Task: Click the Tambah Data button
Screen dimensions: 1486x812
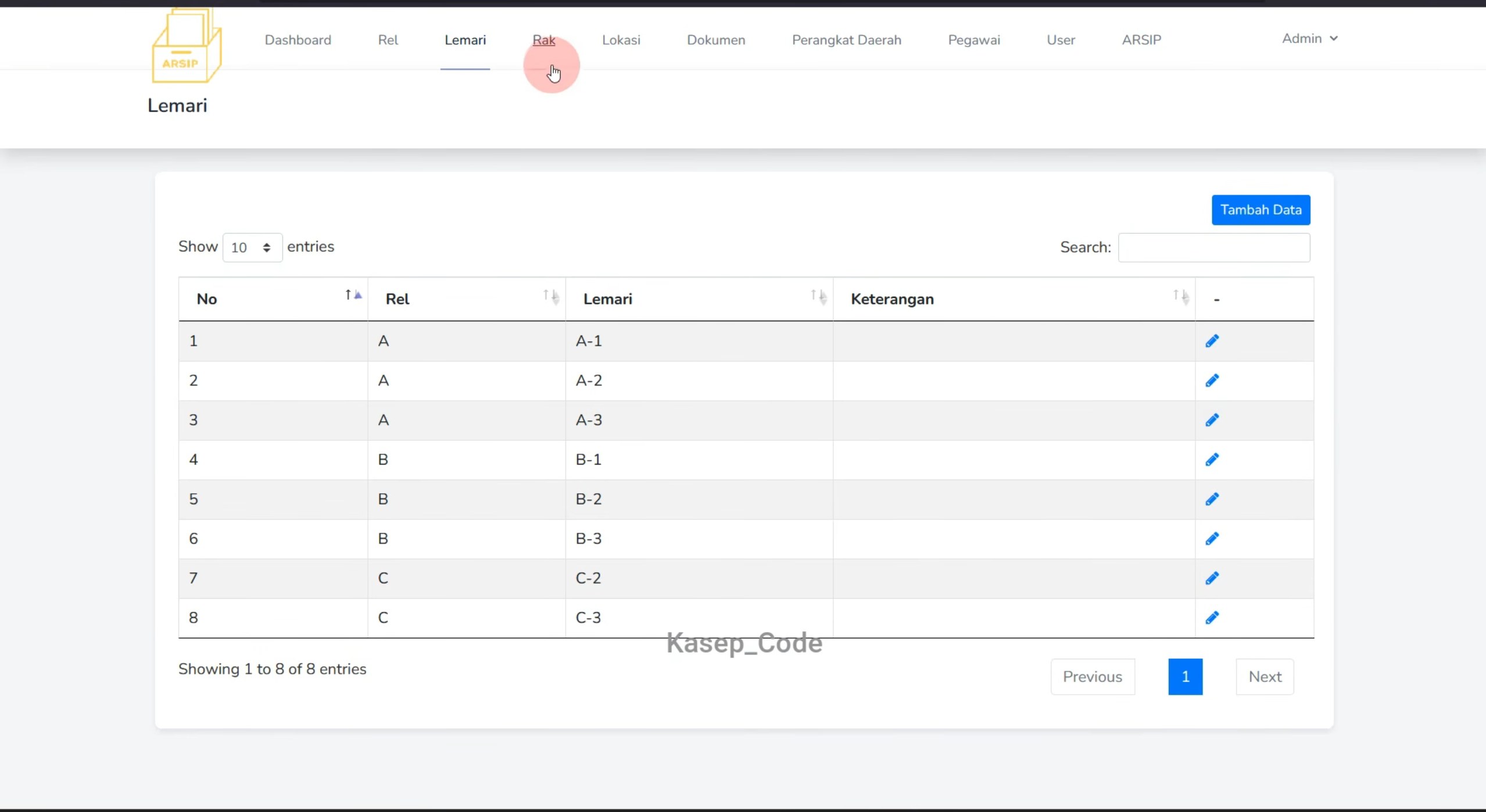Action: [1261, 210]
